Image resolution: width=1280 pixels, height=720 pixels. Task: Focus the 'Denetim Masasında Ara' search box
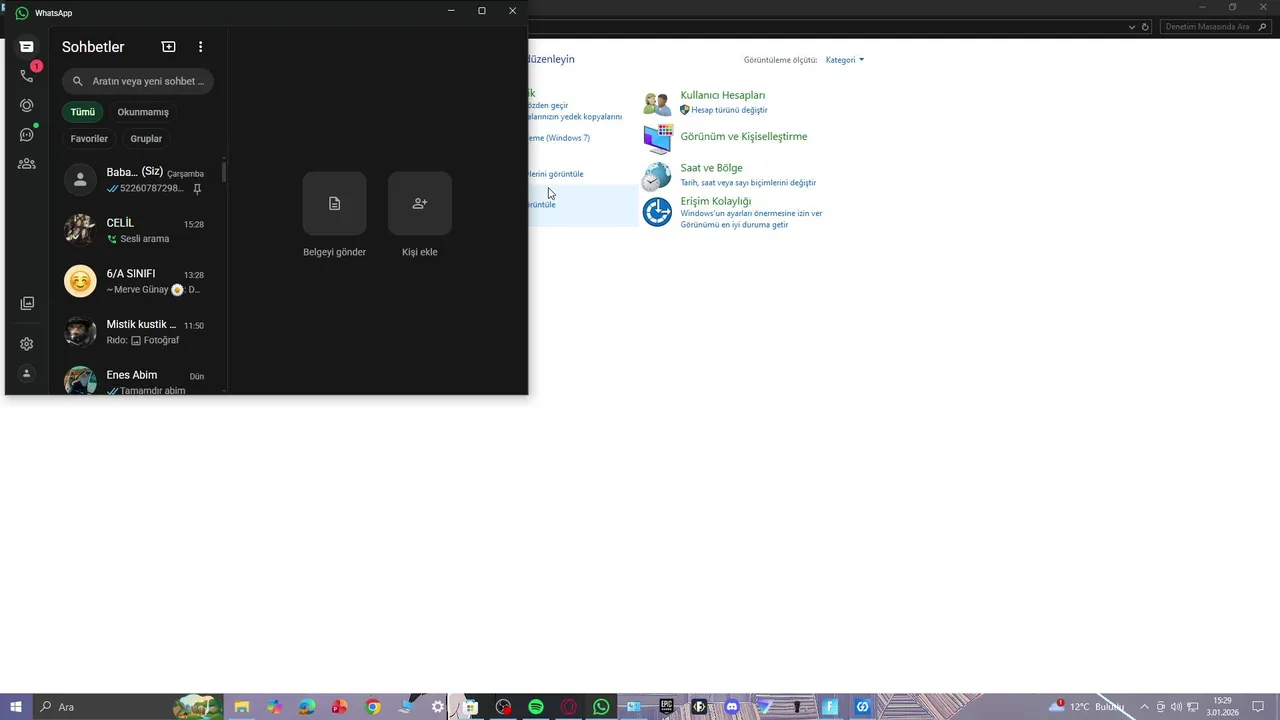[x=1214, y=27]
